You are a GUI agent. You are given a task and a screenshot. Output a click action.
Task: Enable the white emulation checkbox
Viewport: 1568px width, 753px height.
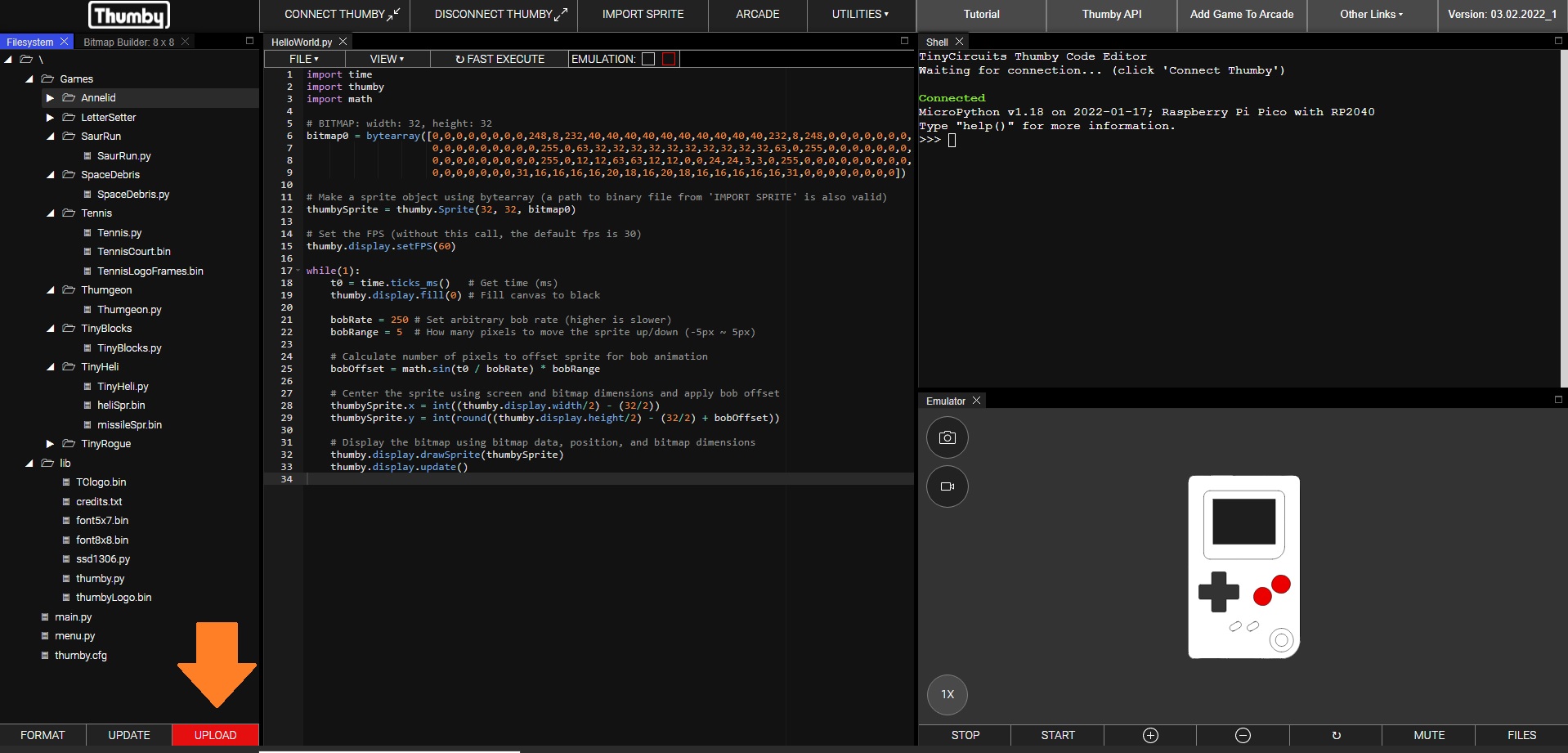pos(648,59)
